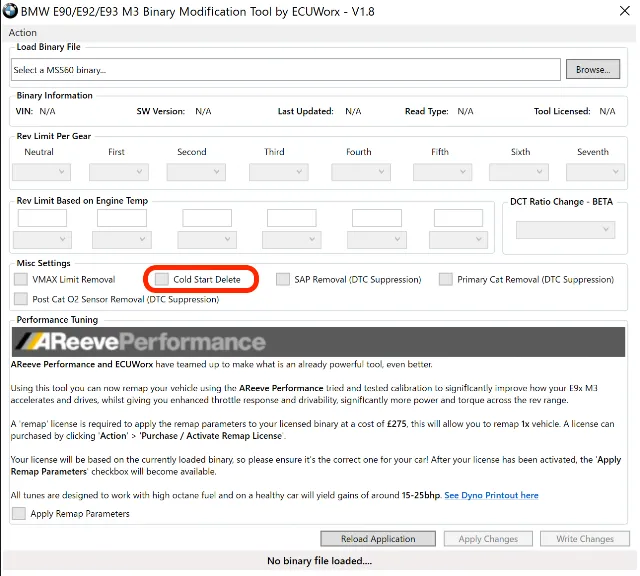Click the Browse... button
This screenshot has width=640, height=576.
[593, 69]
